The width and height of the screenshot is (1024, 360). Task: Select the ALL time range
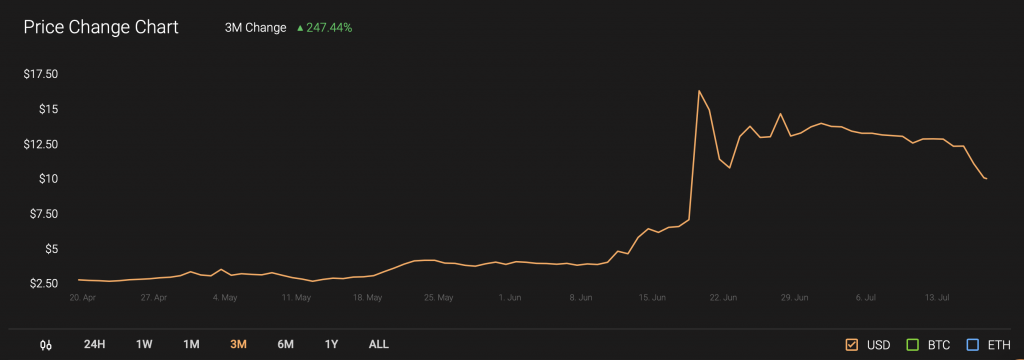[379, 344]
